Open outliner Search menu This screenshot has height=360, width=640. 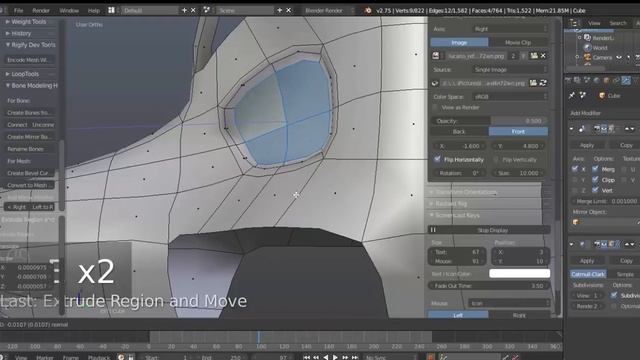coord(617,23)
